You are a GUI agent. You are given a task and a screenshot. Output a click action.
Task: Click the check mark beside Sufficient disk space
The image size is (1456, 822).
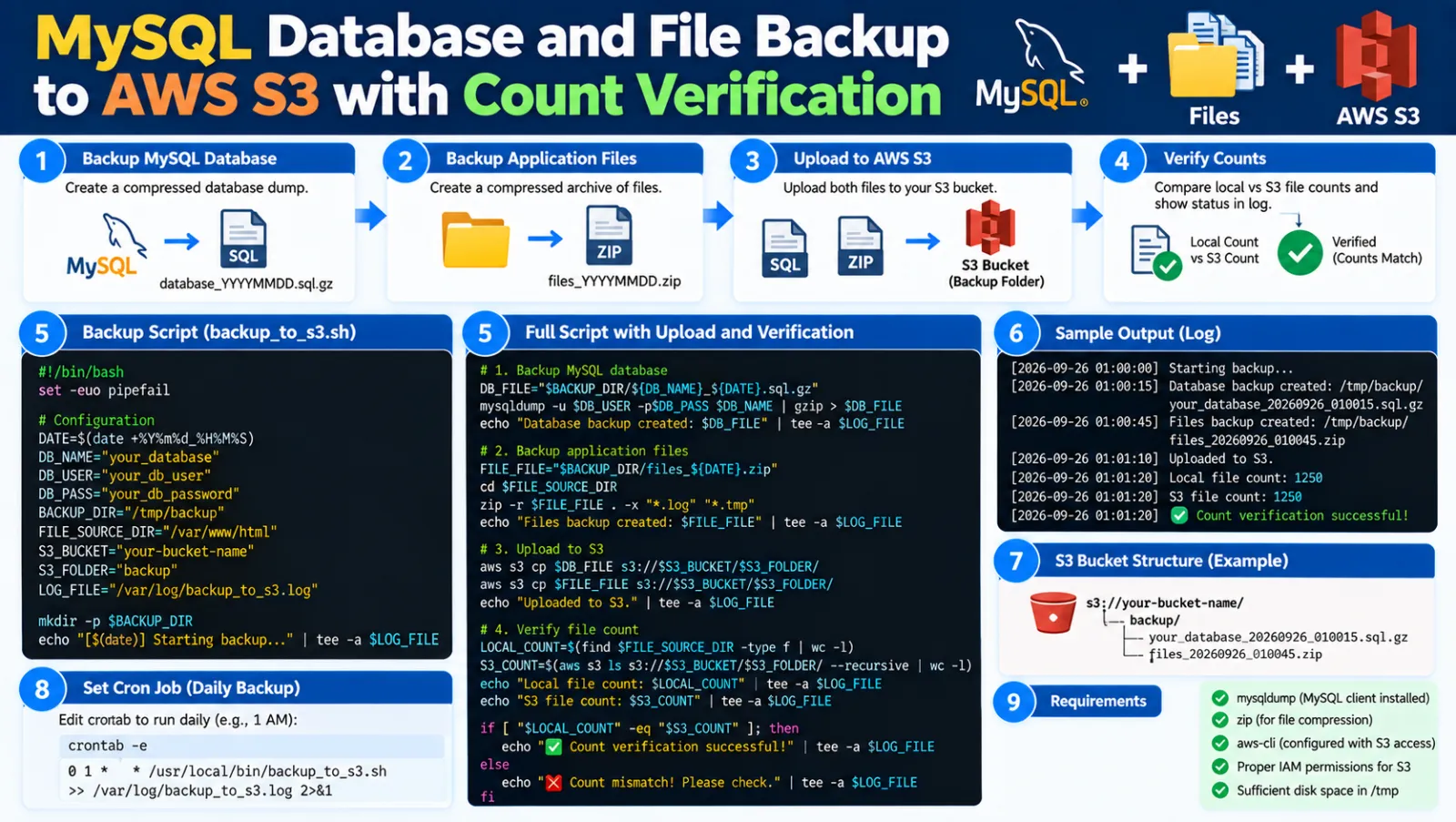pos(1220,790)
